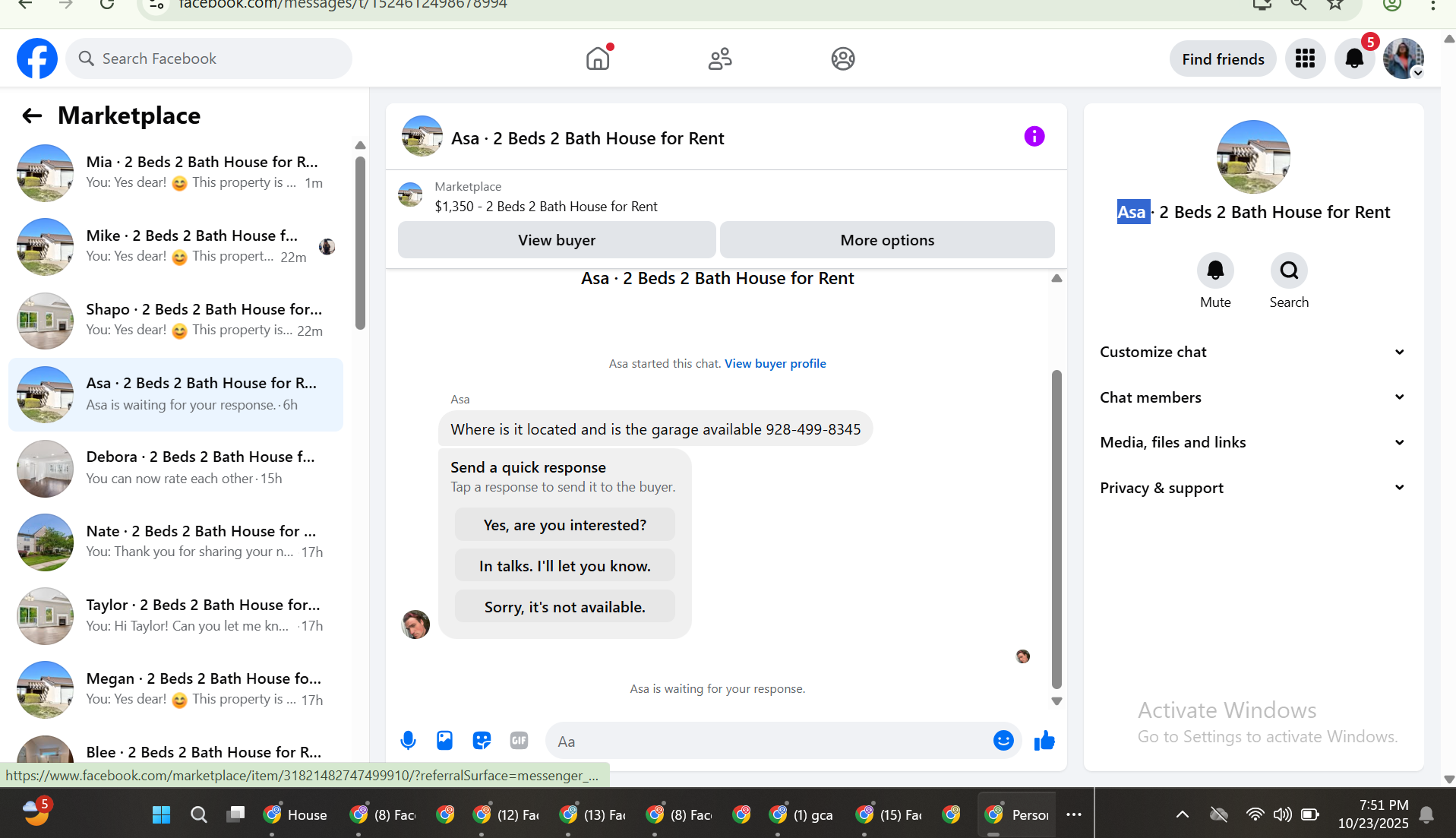1456x838 pixels.
Task: Open the Windows notification center icon
Action: point(1426,815)
